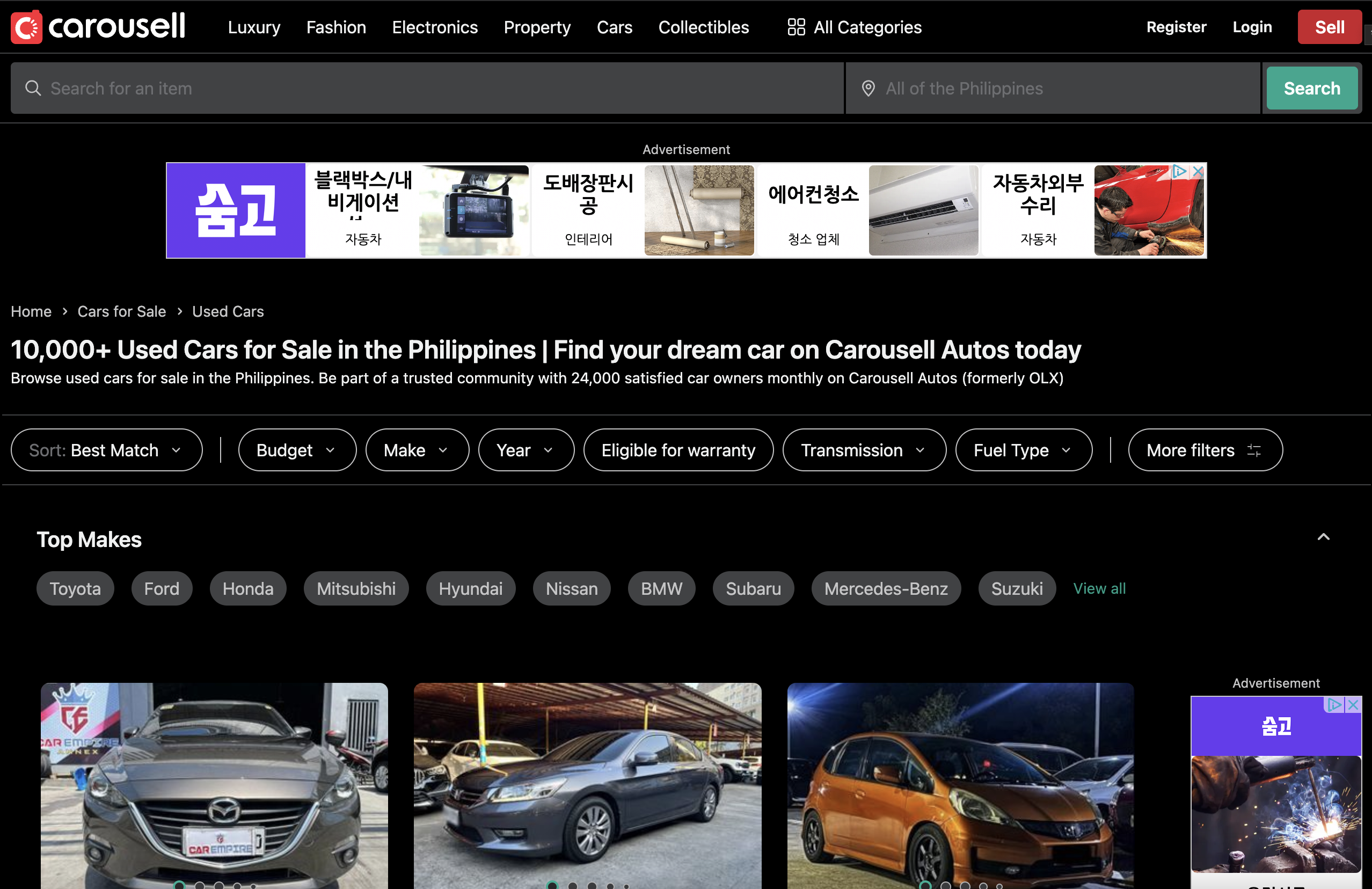
Task: Go to Cars for Sale breadcrumb
Action: coord(122,311)
